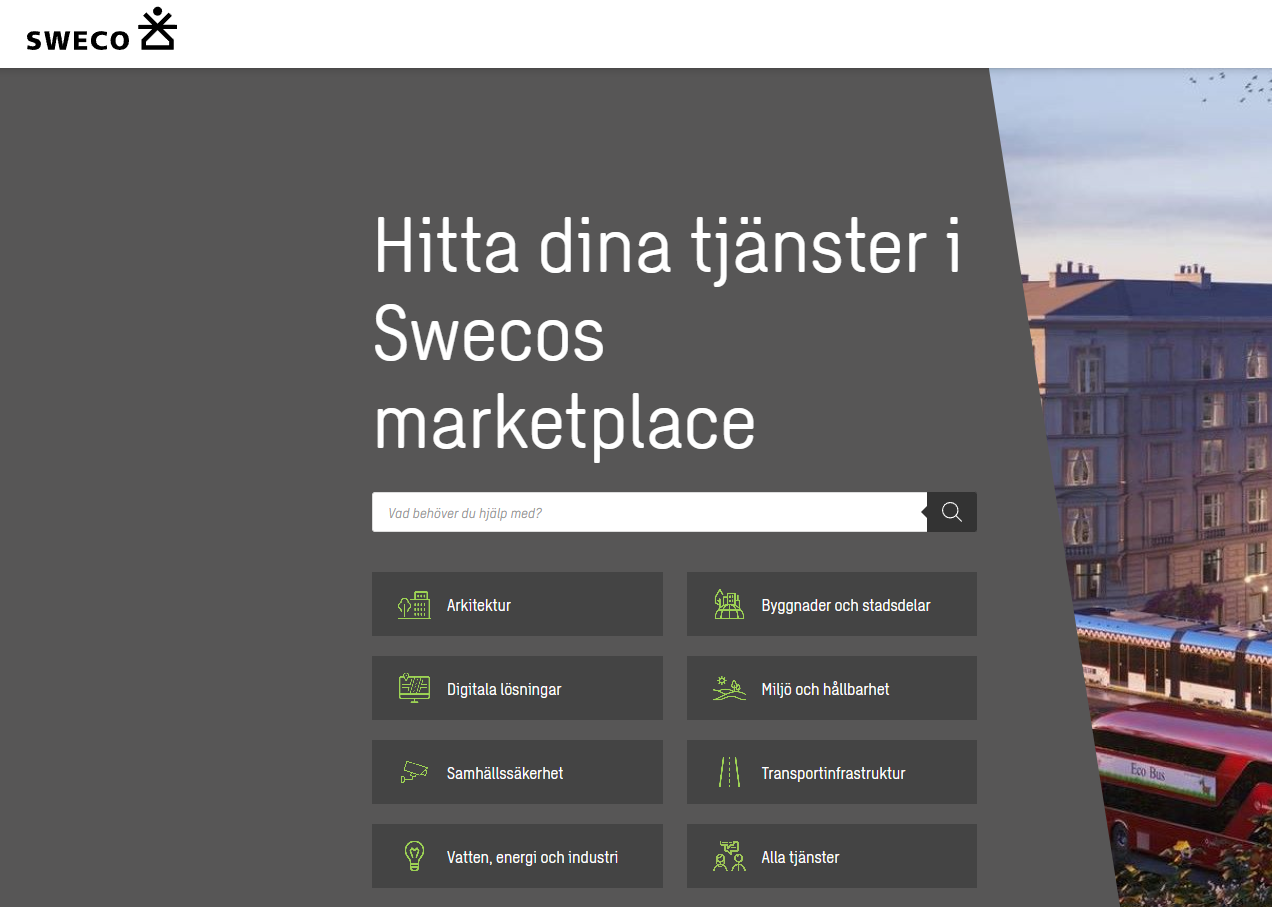Open the Transportinfrastruktur text link
Viewport: 1272px width, 907px height.
pos(833,773)
